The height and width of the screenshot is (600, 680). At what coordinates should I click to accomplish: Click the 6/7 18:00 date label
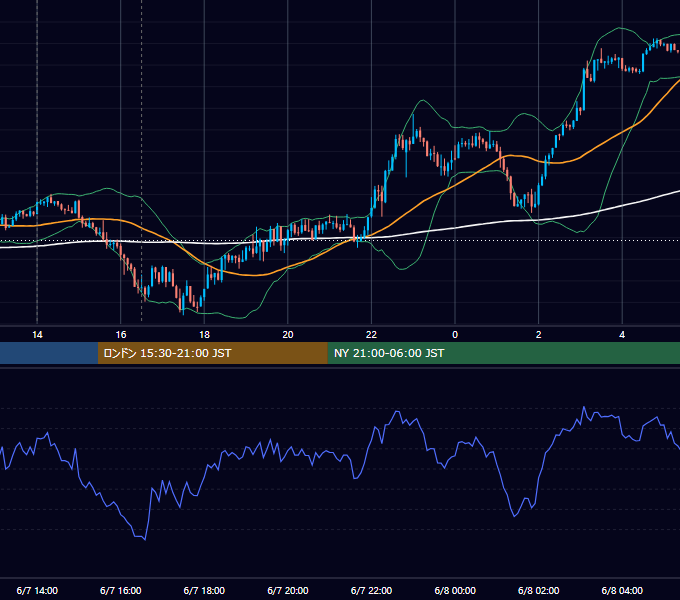204,591
